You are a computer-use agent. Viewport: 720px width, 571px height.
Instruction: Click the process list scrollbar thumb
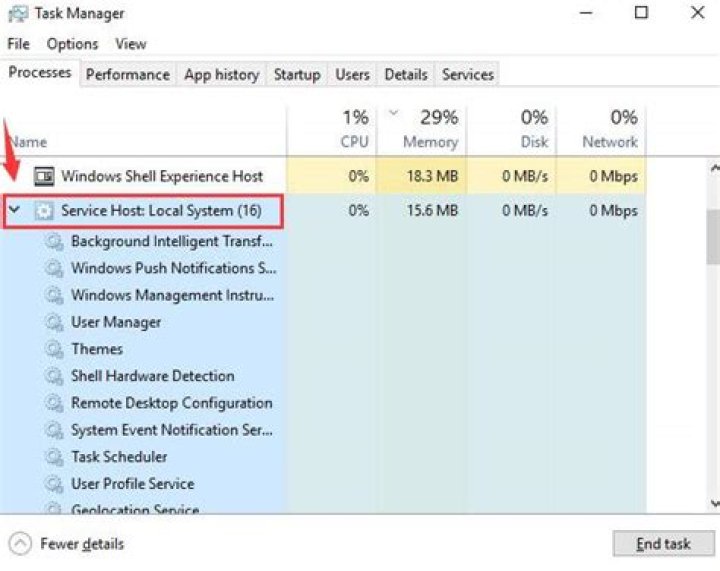click(x=713, y=239)
